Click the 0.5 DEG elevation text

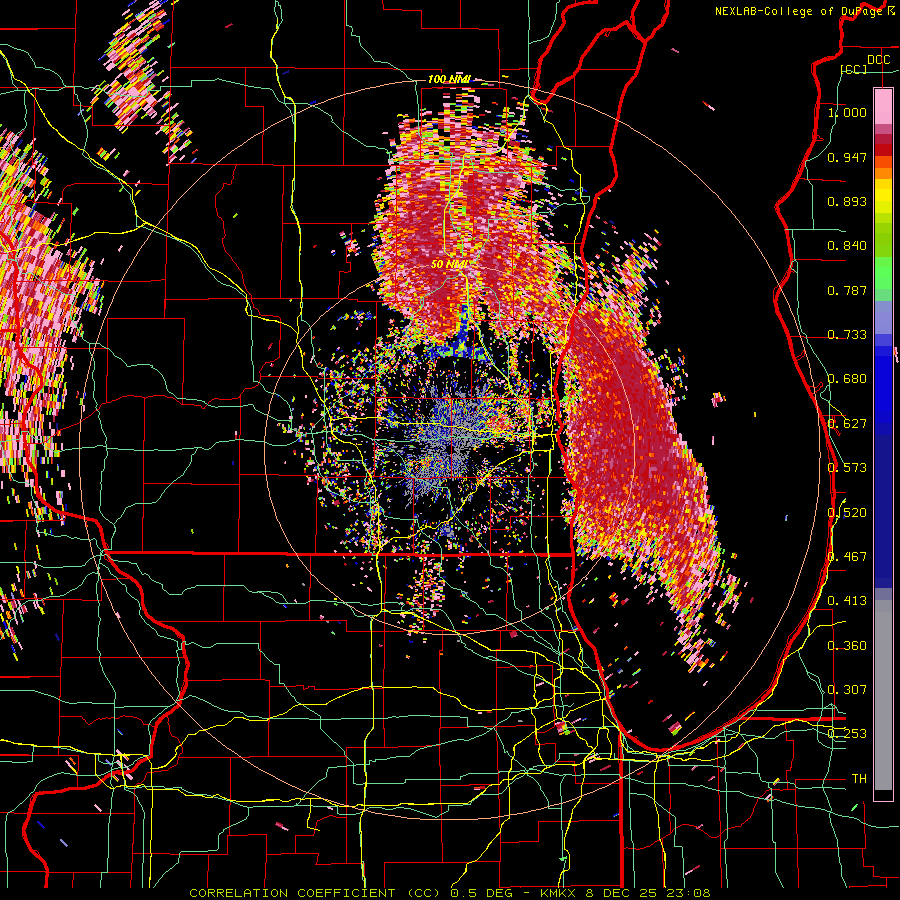(482, 893)
